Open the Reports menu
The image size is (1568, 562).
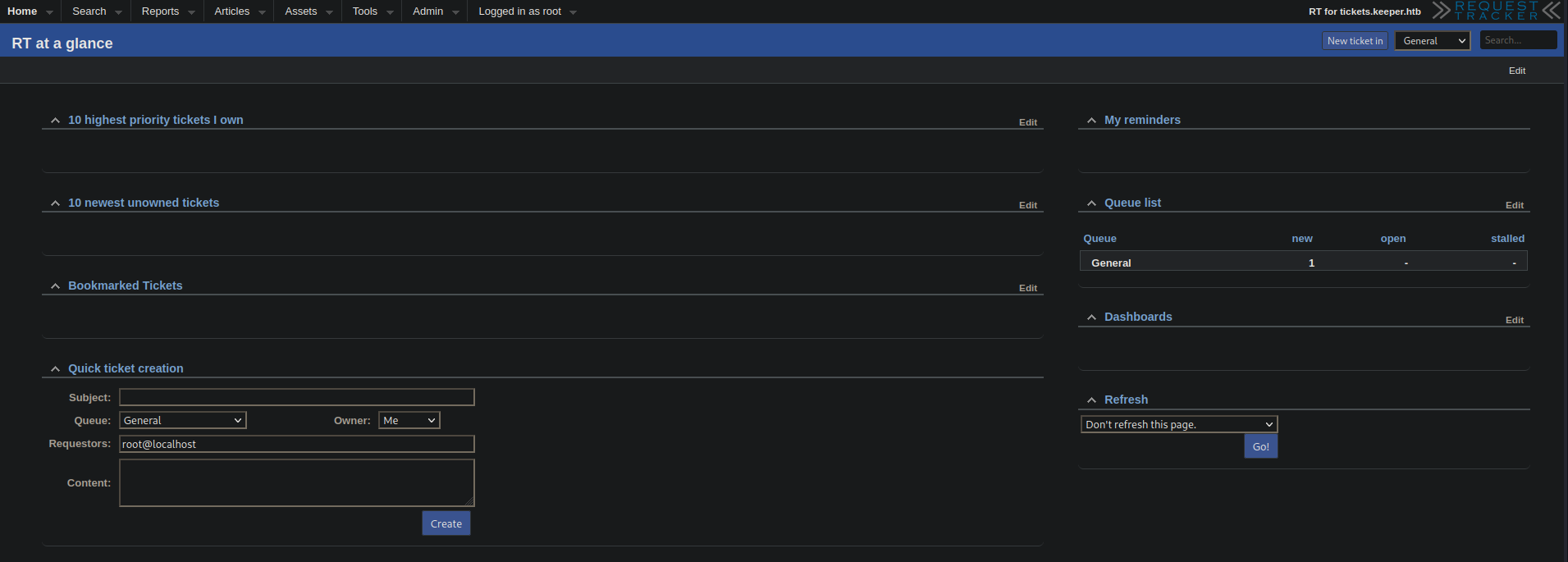[x=160, y=11]
